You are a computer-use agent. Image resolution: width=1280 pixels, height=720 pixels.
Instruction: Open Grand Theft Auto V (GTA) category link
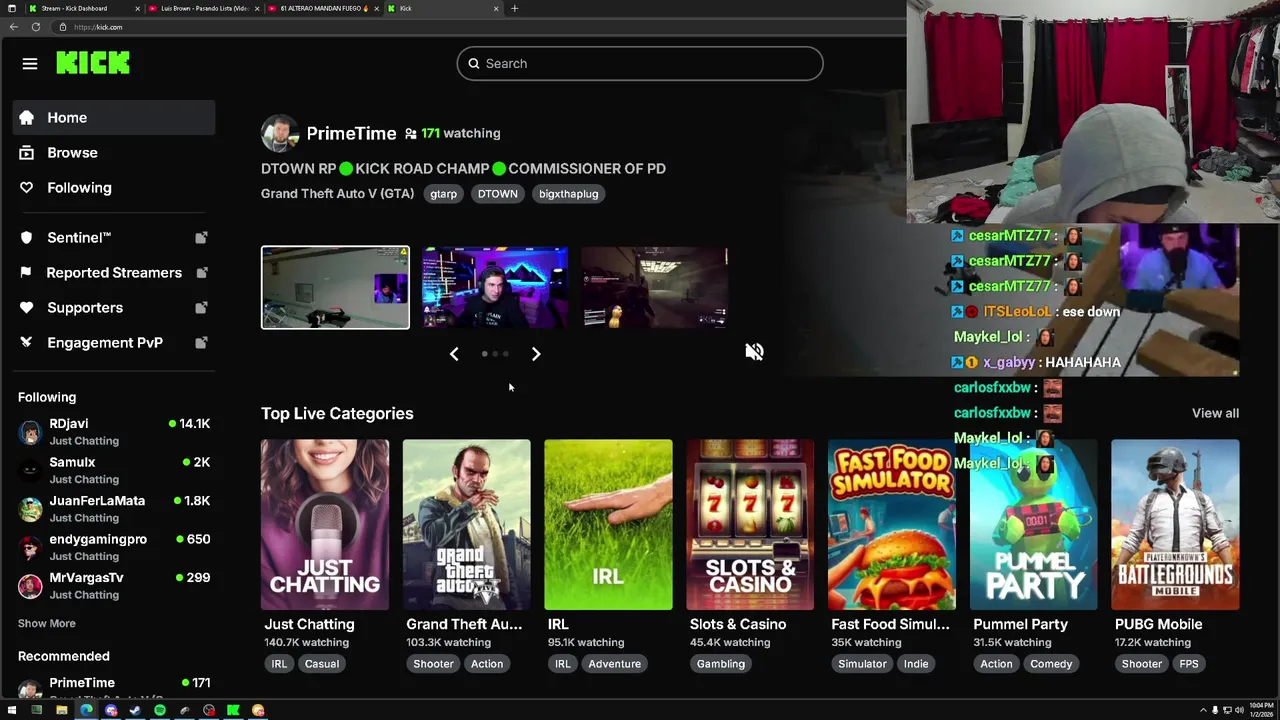click(337, 194)
